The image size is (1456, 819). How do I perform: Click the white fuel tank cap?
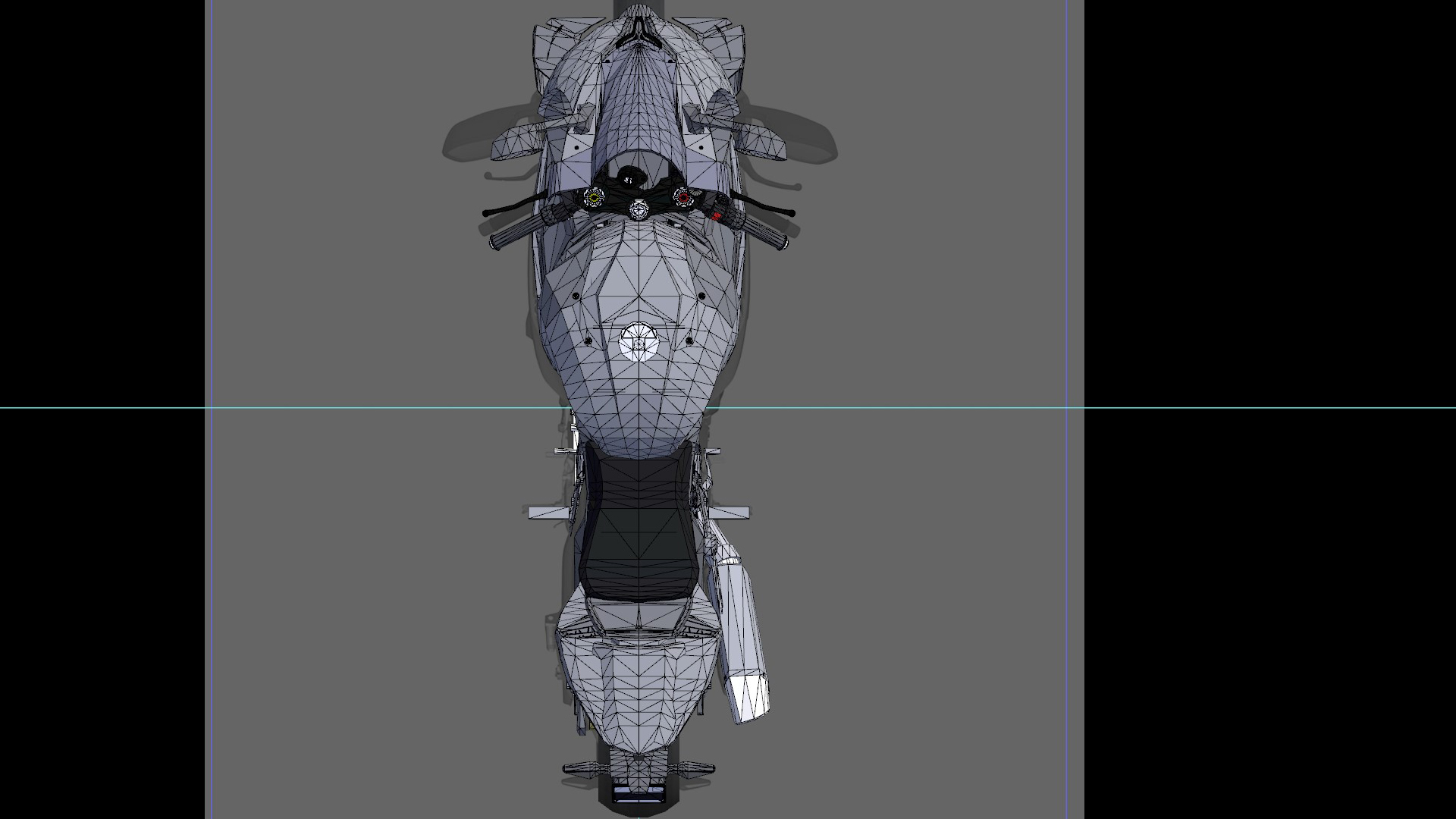pyautogui.click(x=638, y=342)
